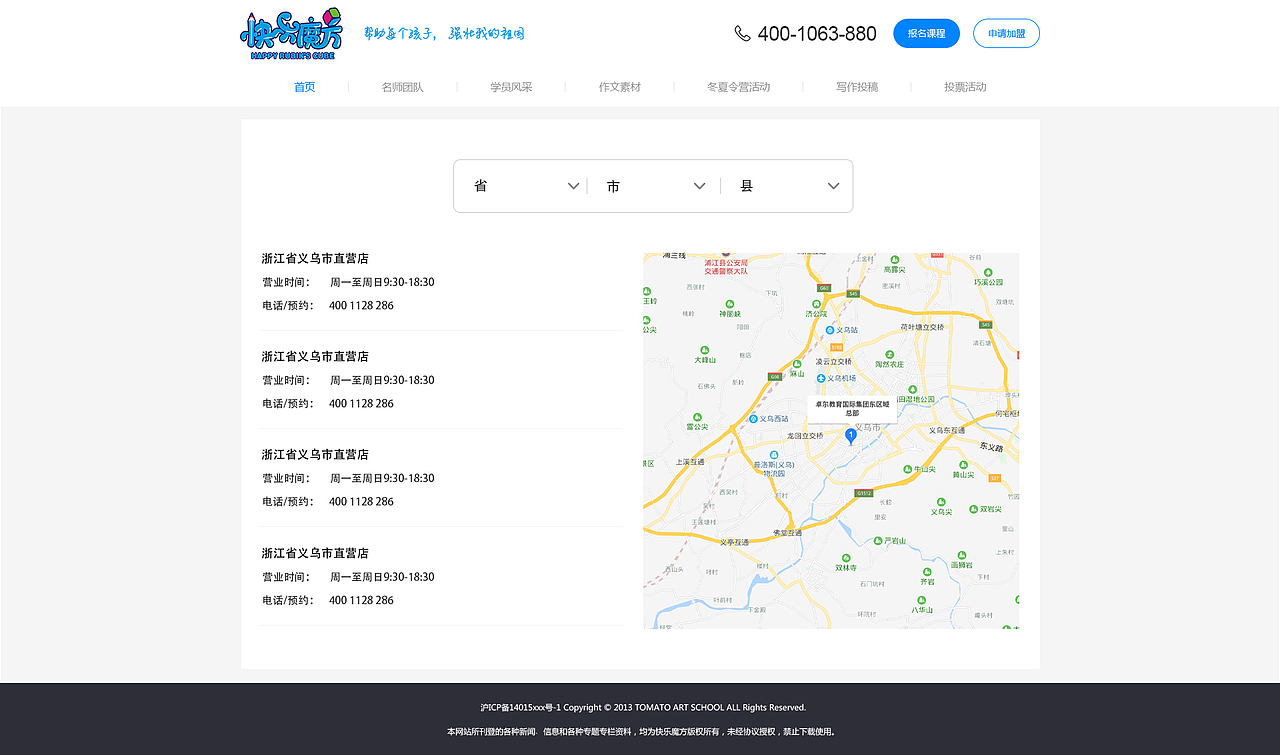Click the Happy Rubik's Cube logo

(291, 34)
